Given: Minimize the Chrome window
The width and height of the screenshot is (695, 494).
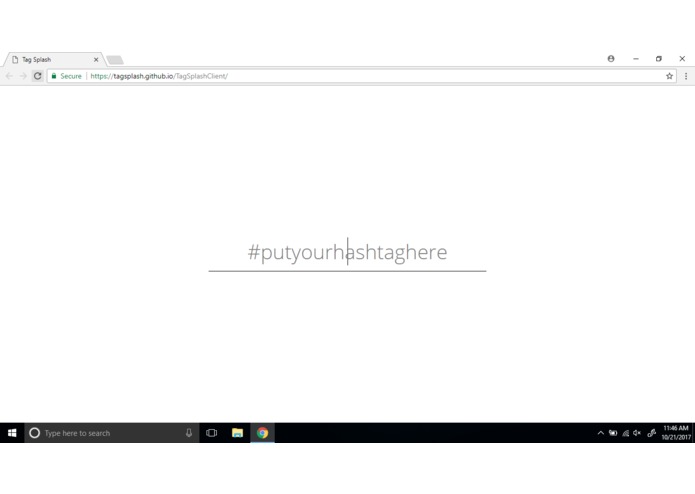Looking at the screenshot, I should (636, 58).
